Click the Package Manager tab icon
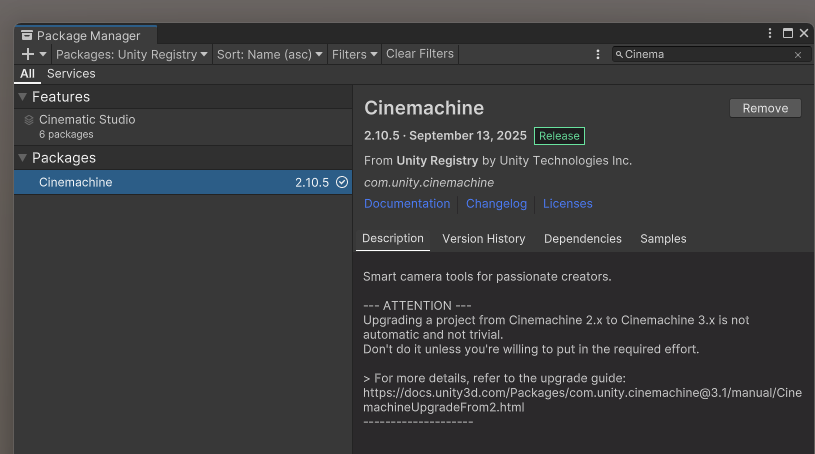This screenshot has height=454, width=815. coord(27,36)
